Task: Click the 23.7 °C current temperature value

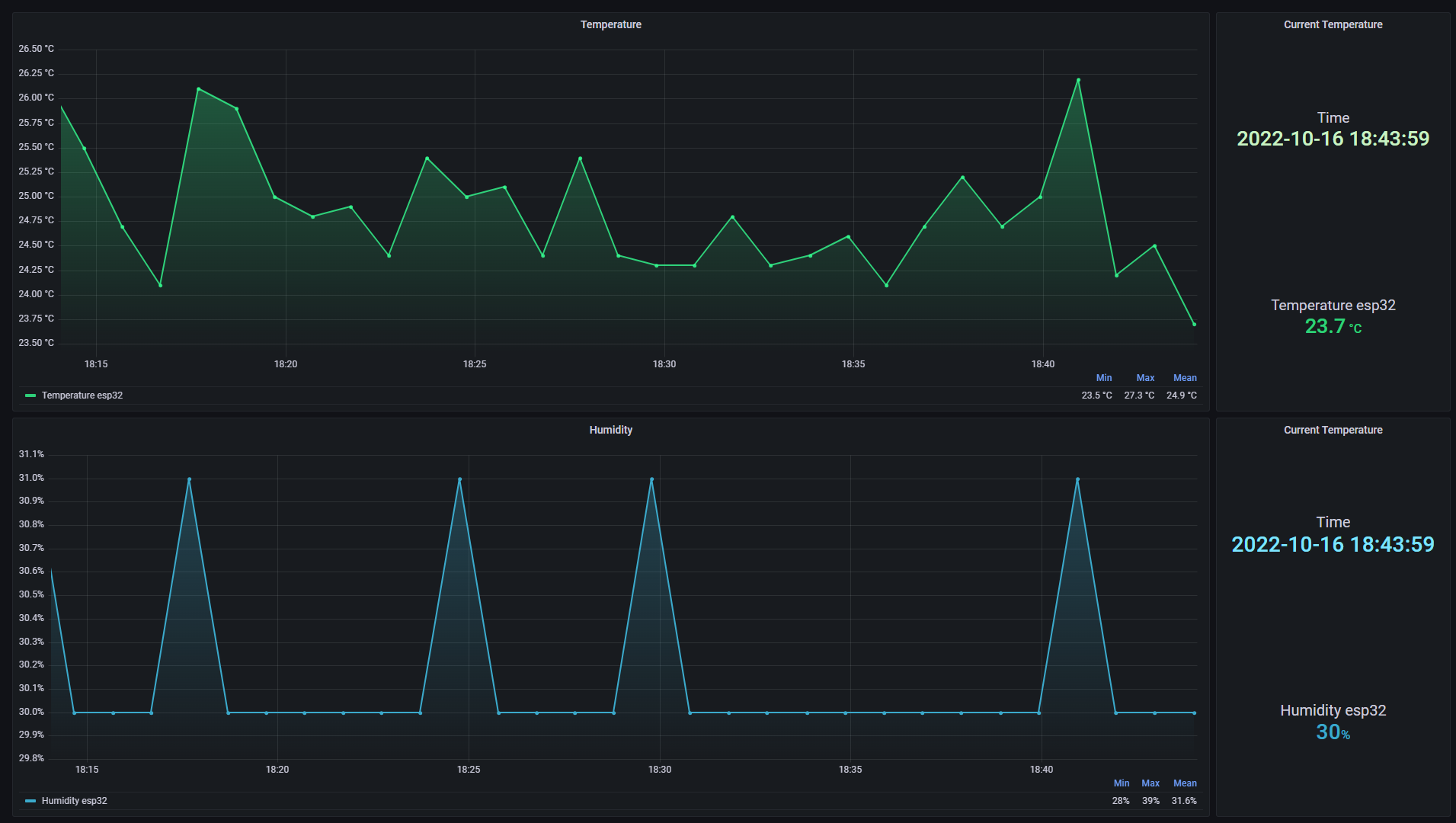Action: click(1333, 326)
